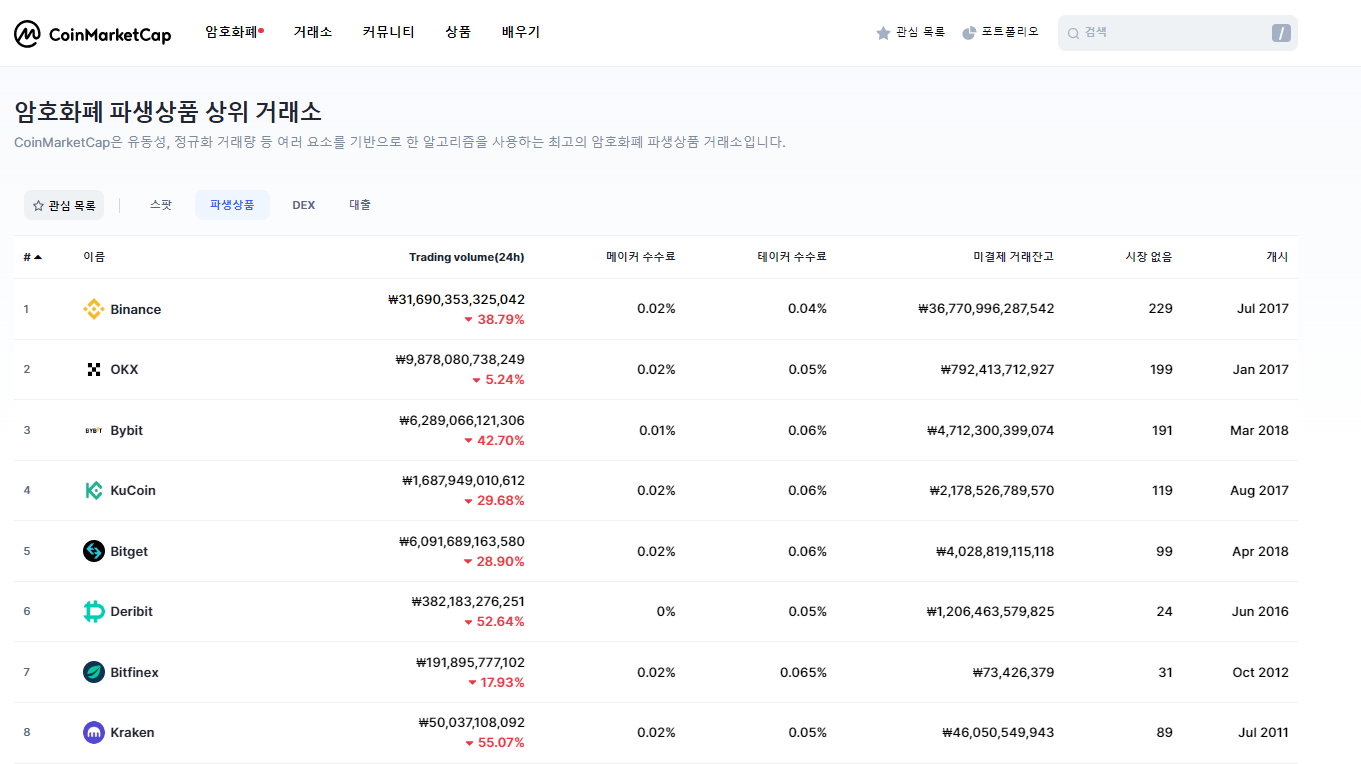
Task: Click Bitget volume ₩6,091,689,163,580
Action: (461, 541)
